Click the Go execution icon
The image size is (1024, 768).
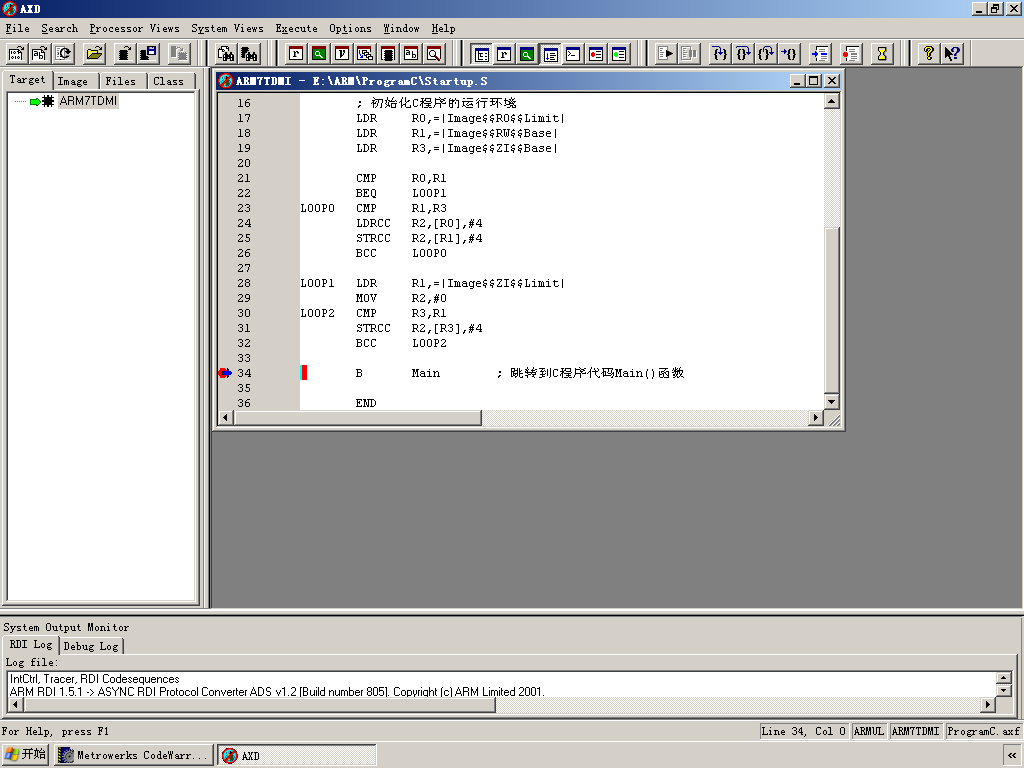666,54
